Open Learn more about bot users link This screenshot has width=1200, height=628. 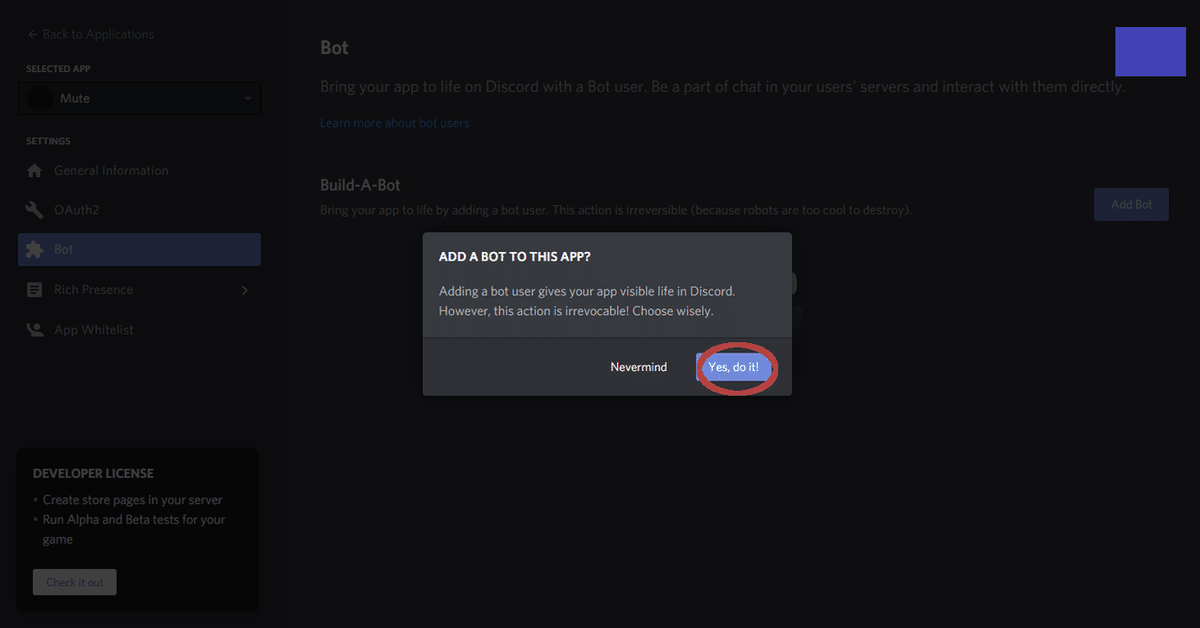click(x=394, y=123)
